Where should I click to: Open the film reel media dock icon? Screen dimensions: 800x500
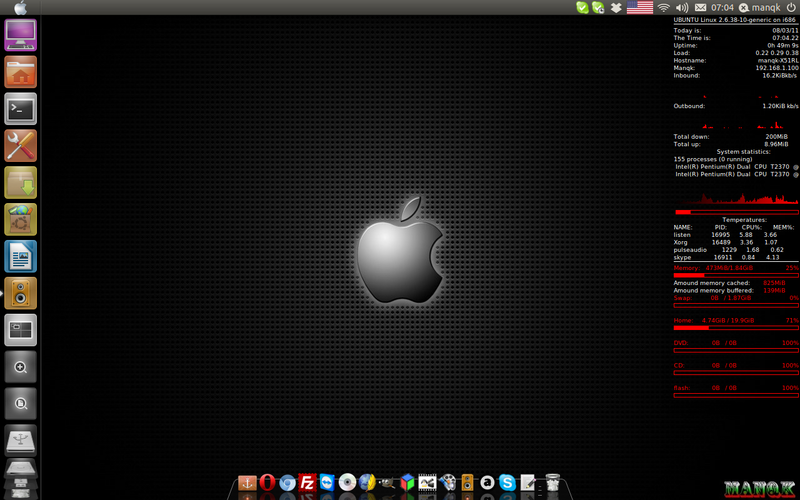[447, 482]
